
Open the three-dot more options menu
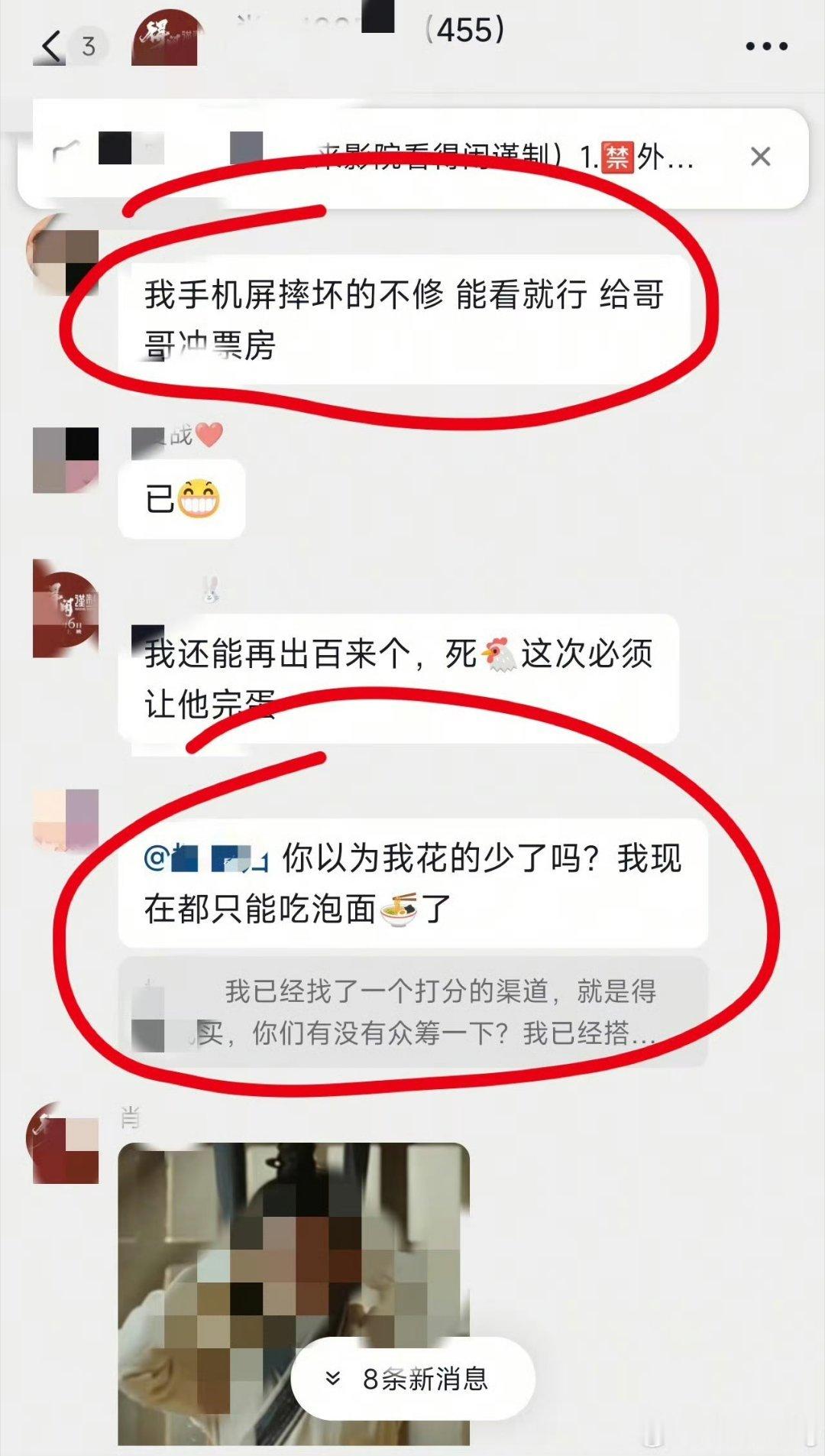coord(766,47)
